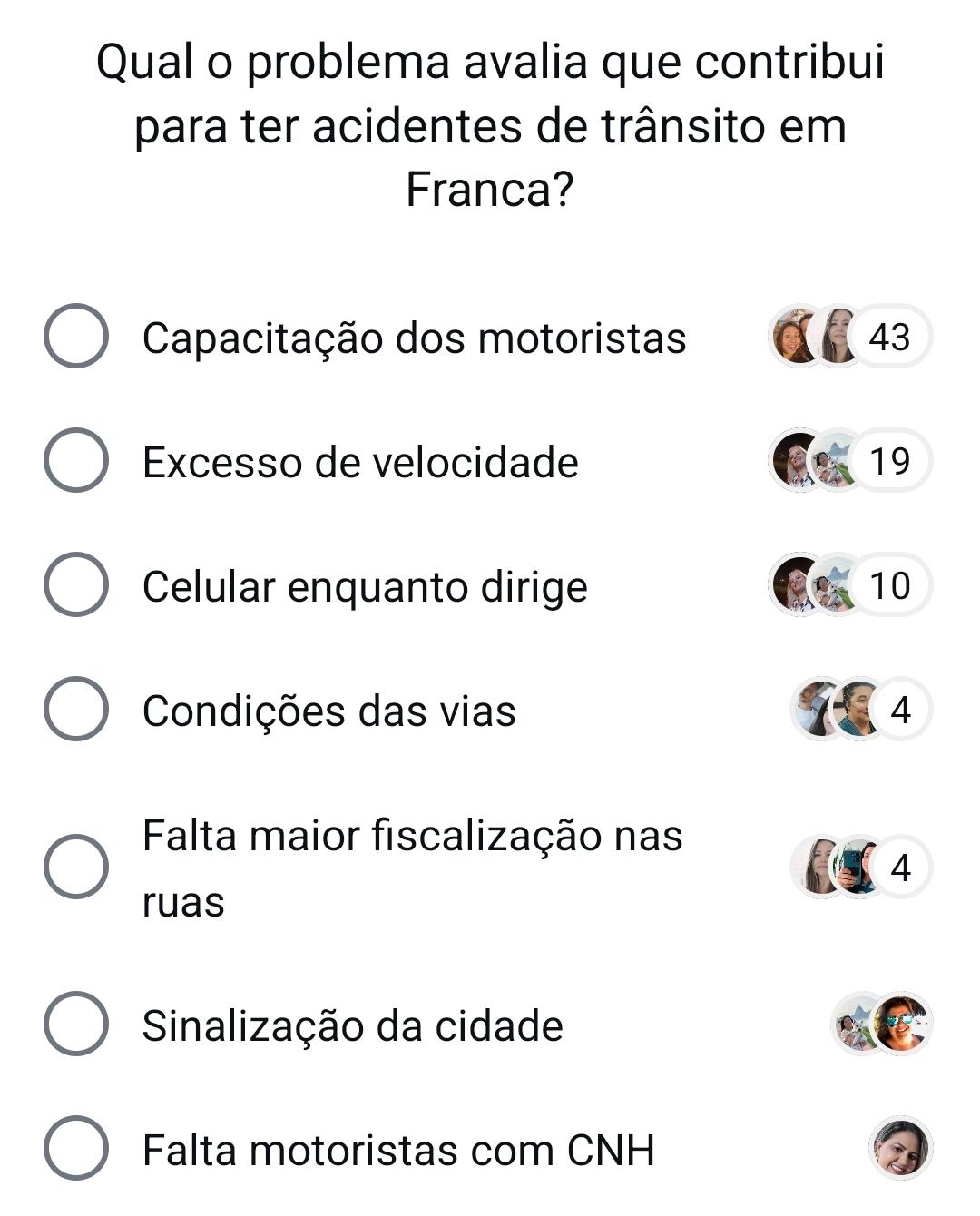Select Falta maior fiscalização nas ruas radio
This screenshot has width=980, height=1216.
(76, 868)
